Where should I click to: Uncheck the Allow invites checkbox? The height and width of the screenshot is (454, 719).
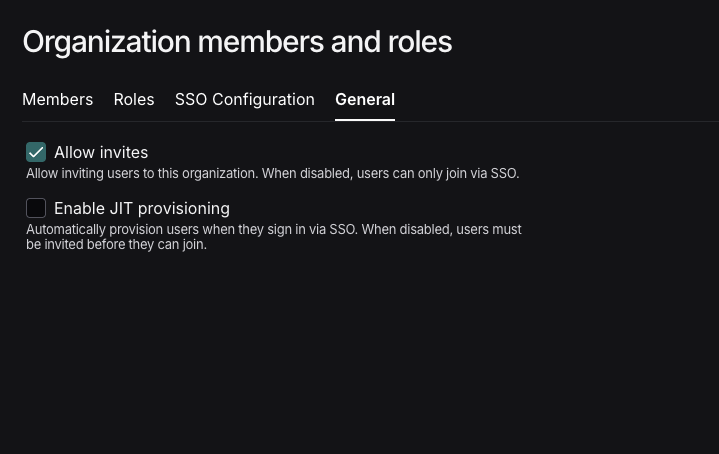pyautogui.click(x=36, y=152)
